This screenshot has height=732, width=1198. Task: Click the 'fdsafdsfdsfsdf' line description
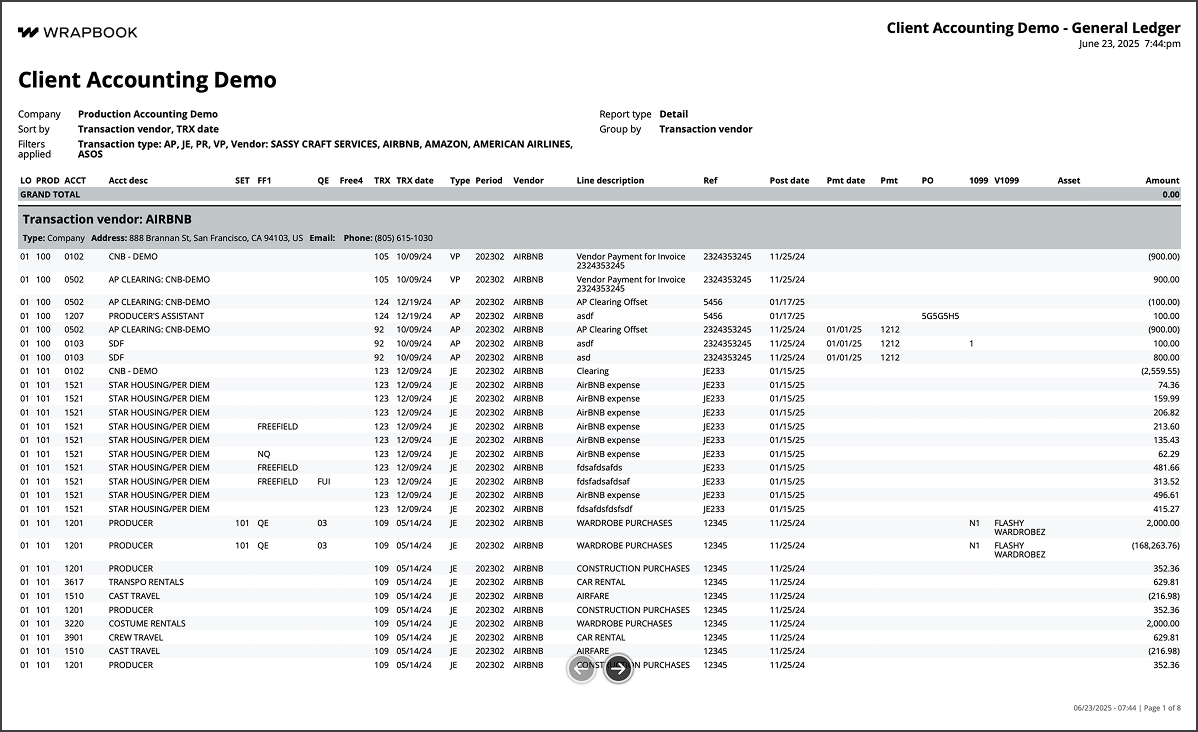point(604,509)
